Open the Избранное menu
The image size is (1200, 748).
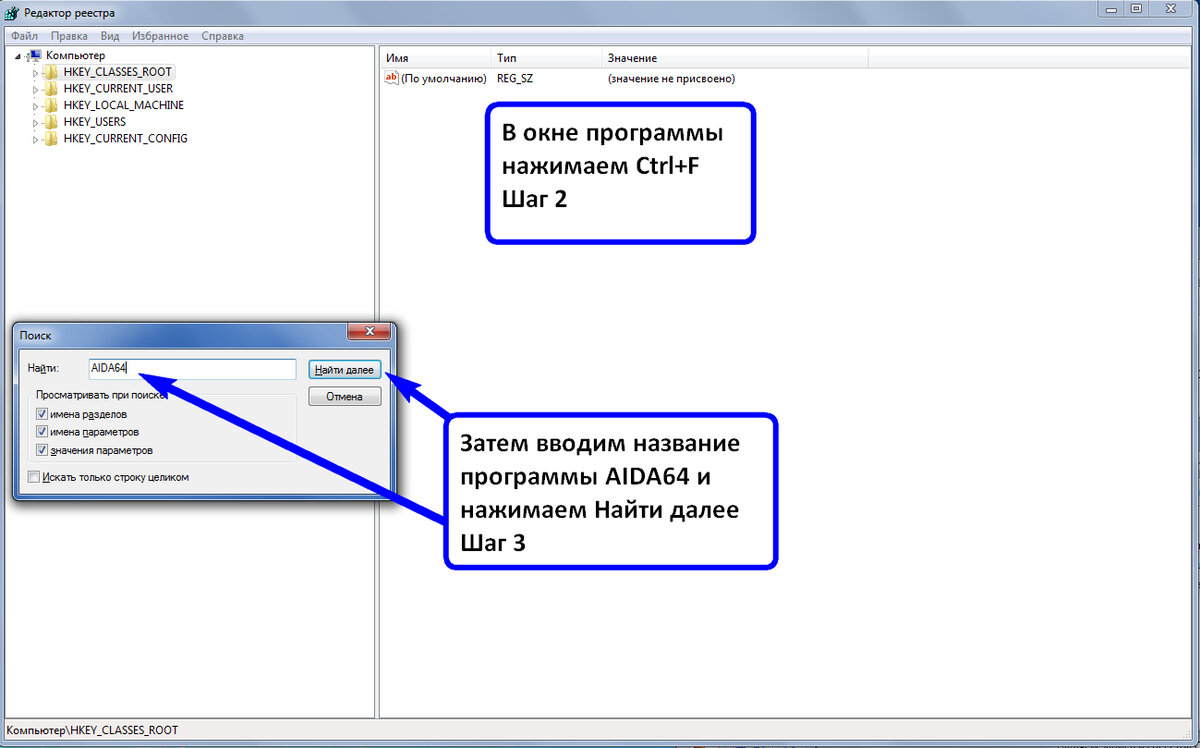pos(159,36)
